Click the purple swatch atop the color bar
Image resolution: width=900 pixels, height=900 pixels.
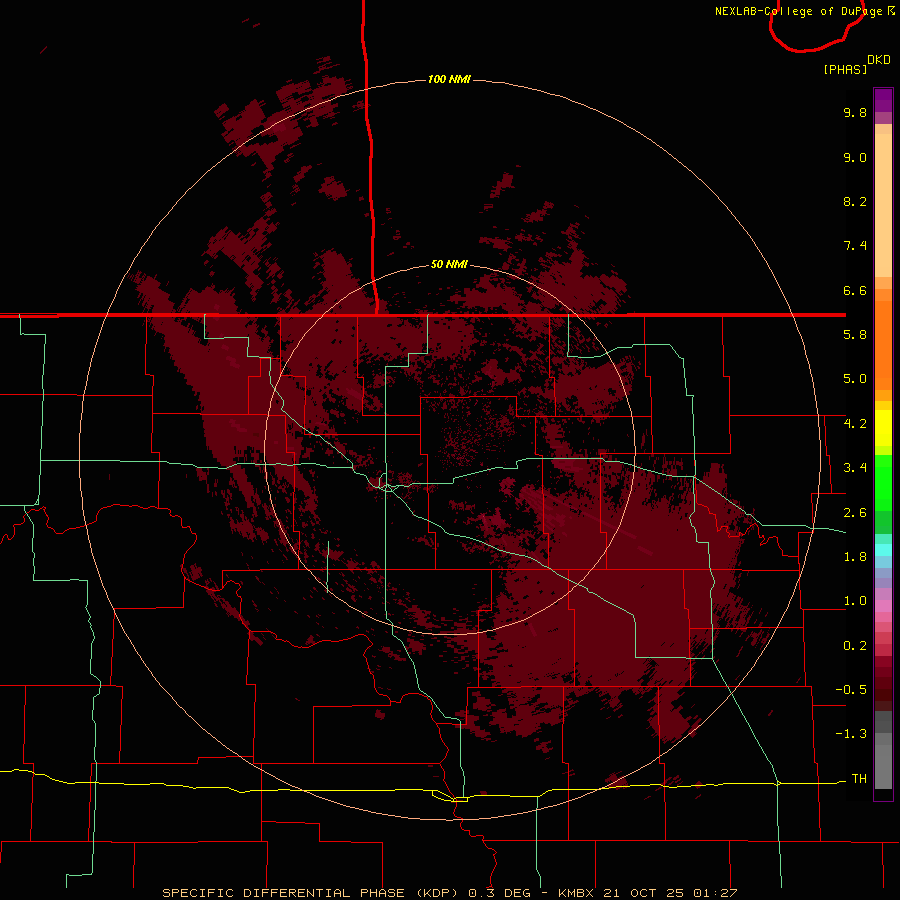[x=883, y=100]
